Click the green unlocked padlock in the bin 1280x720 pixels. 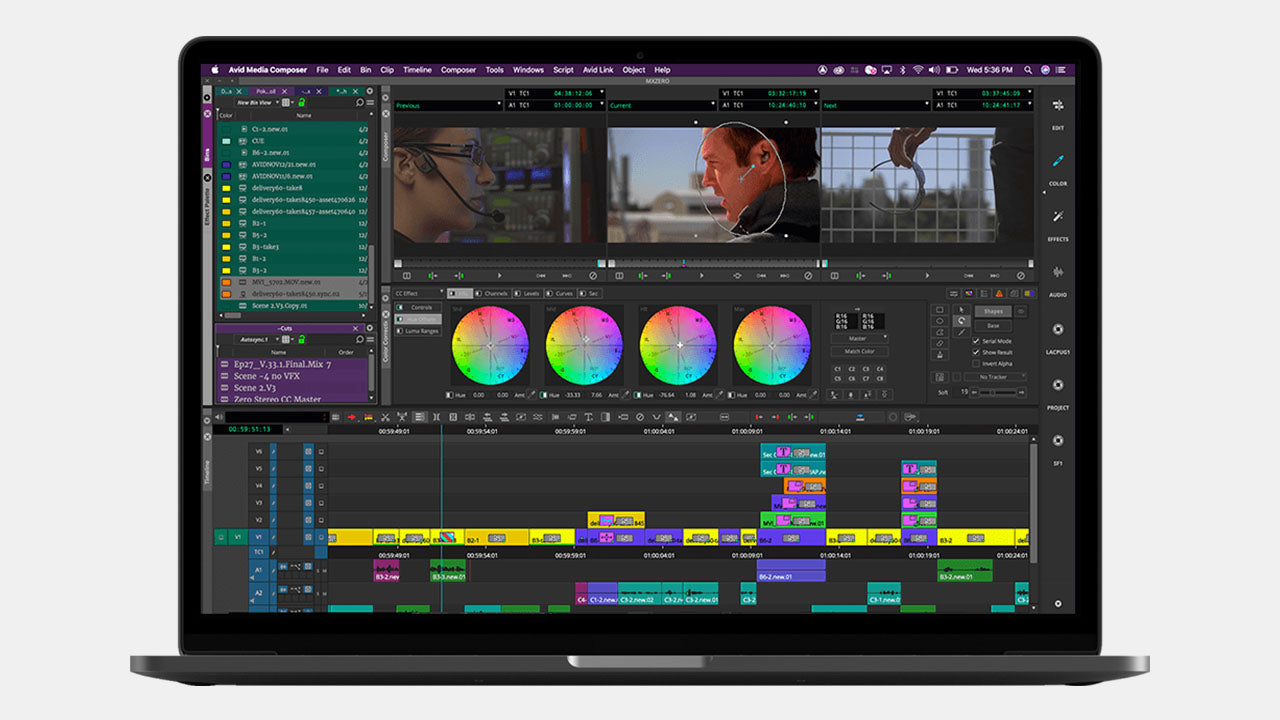point(301,102)
